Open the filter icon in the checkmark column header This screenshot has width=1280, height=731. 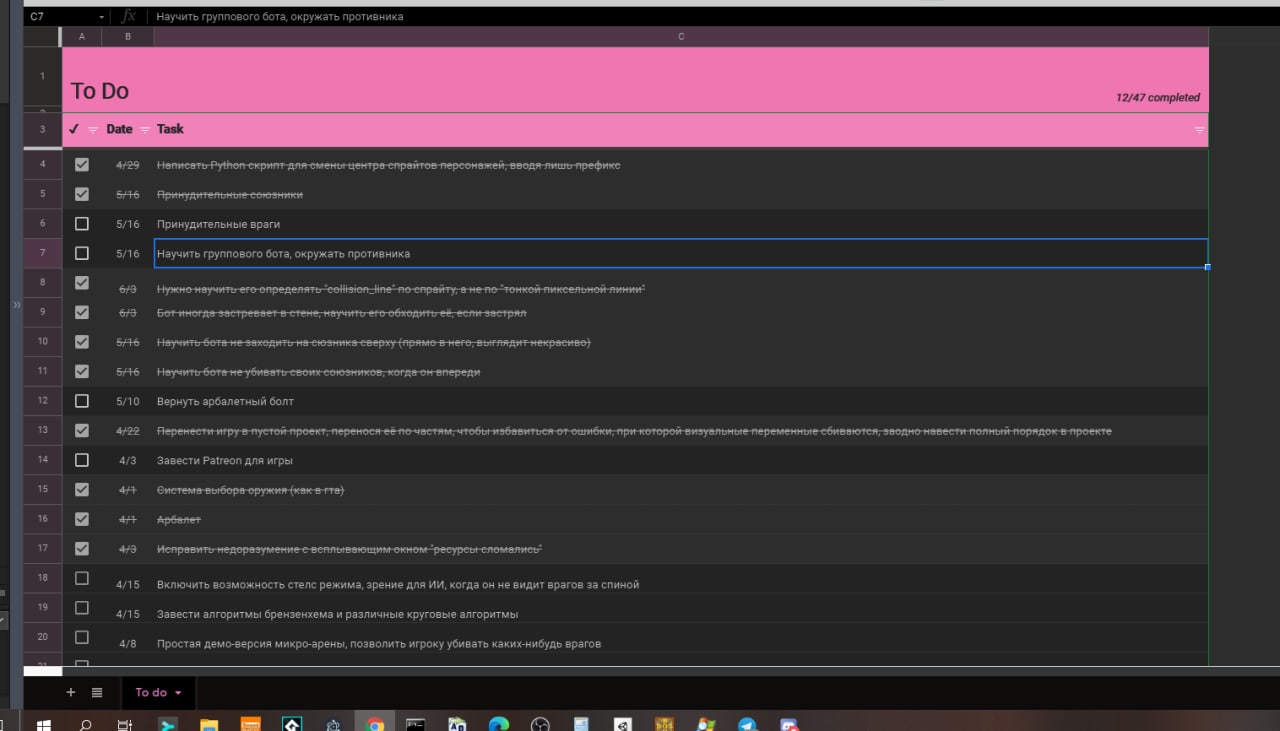point(93,130)
